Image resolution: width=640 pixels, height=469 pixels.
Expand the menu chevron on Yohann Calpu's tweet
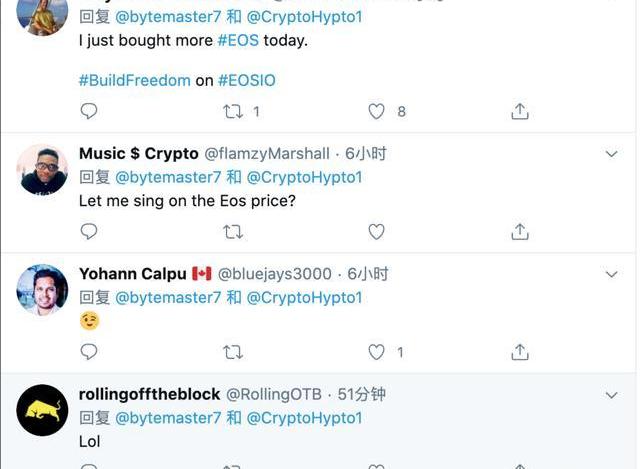(612, 273)
